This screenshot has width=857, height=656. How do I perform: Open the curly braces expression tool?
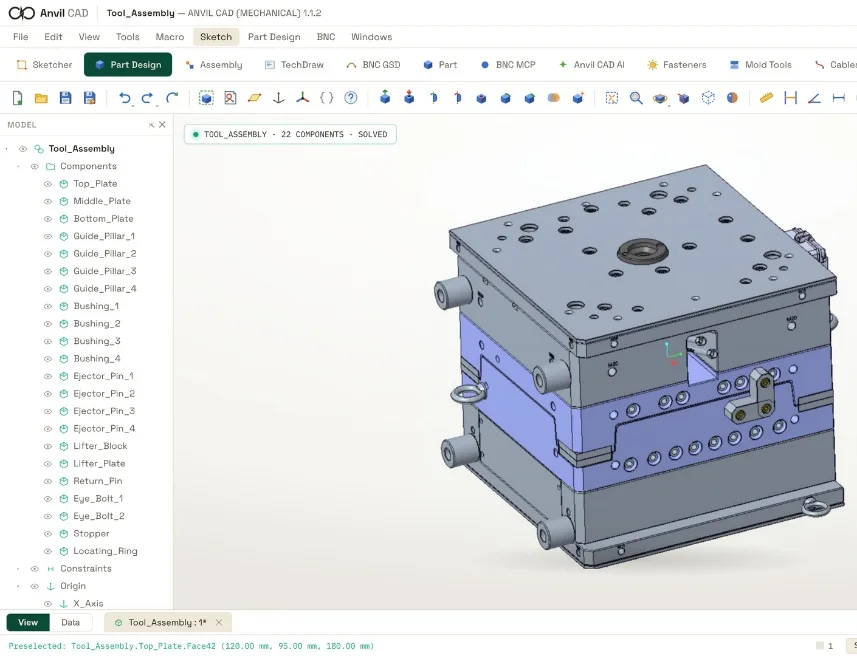point(326,98)
